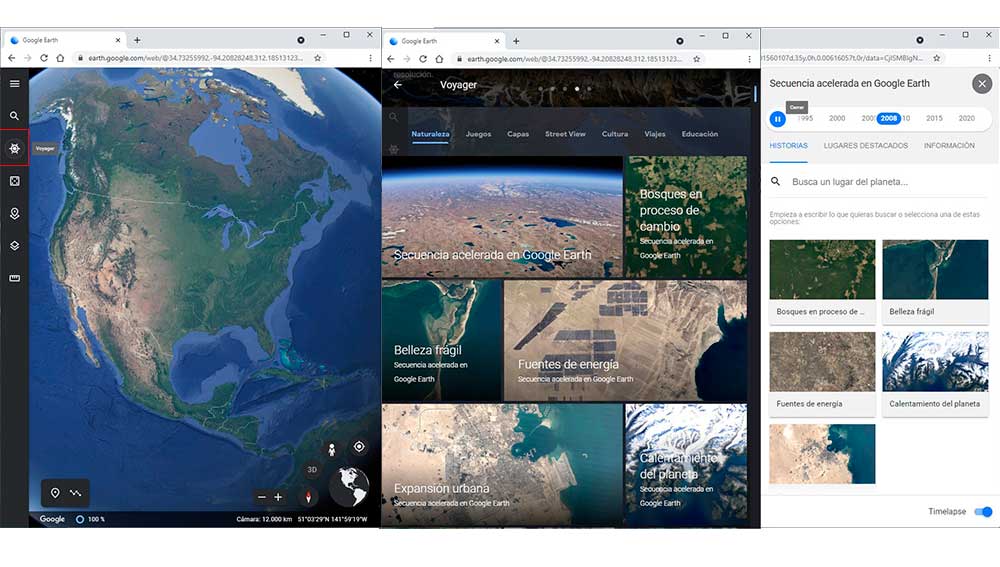This screenshot has height=567, width=1000.
Task: Go home in left browser window
Action: tap(60, 58)
